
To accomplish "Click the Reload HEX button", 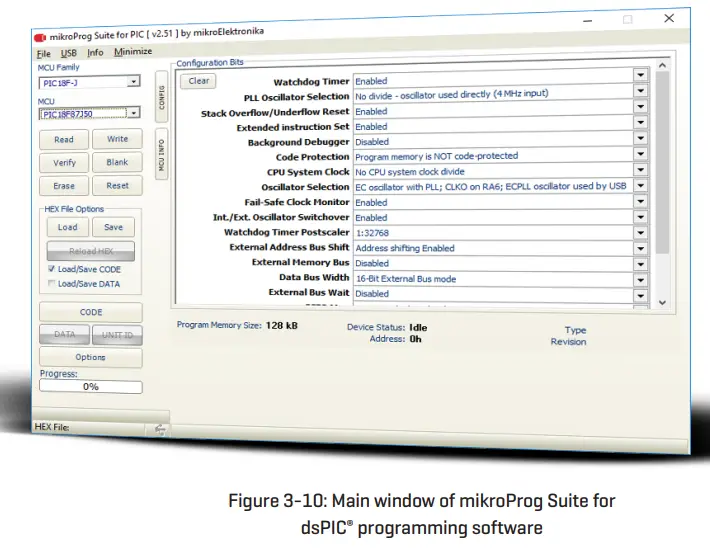I will pyautogui.click(x=91, y=251).
